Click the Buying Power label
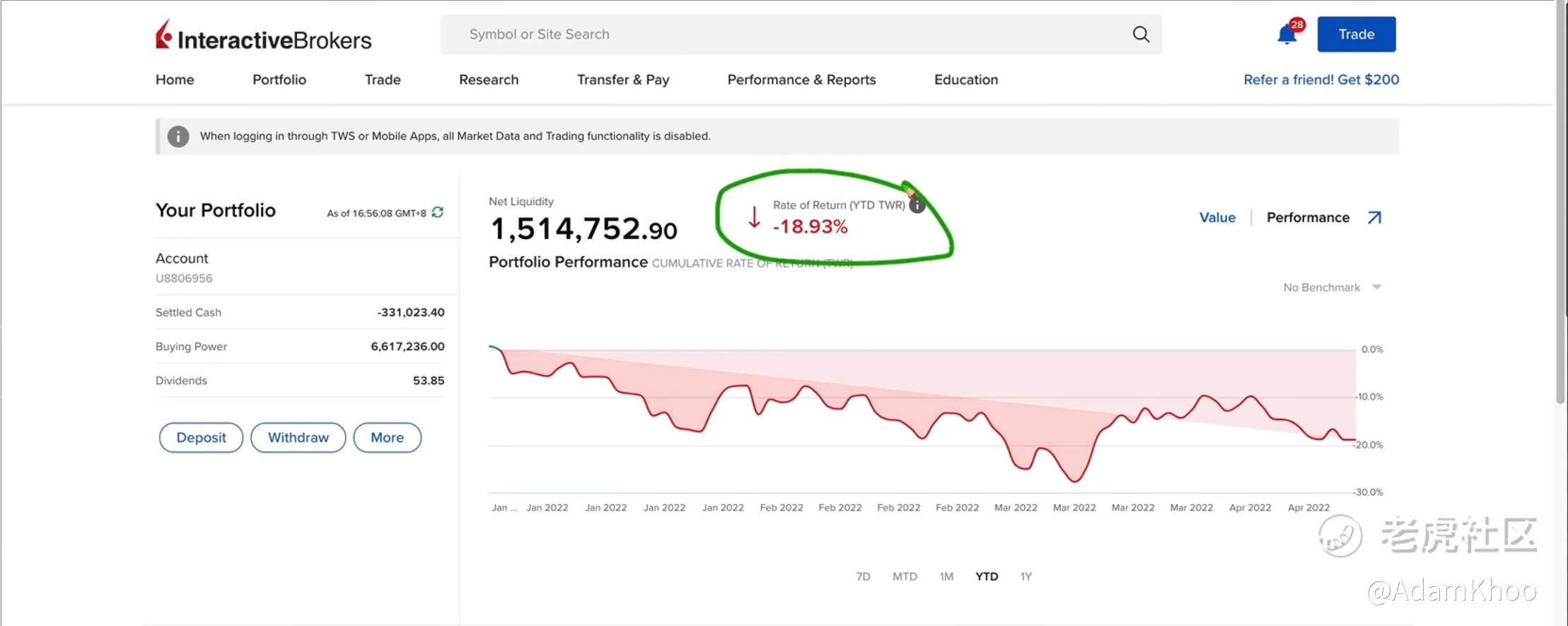 [191, 347]
